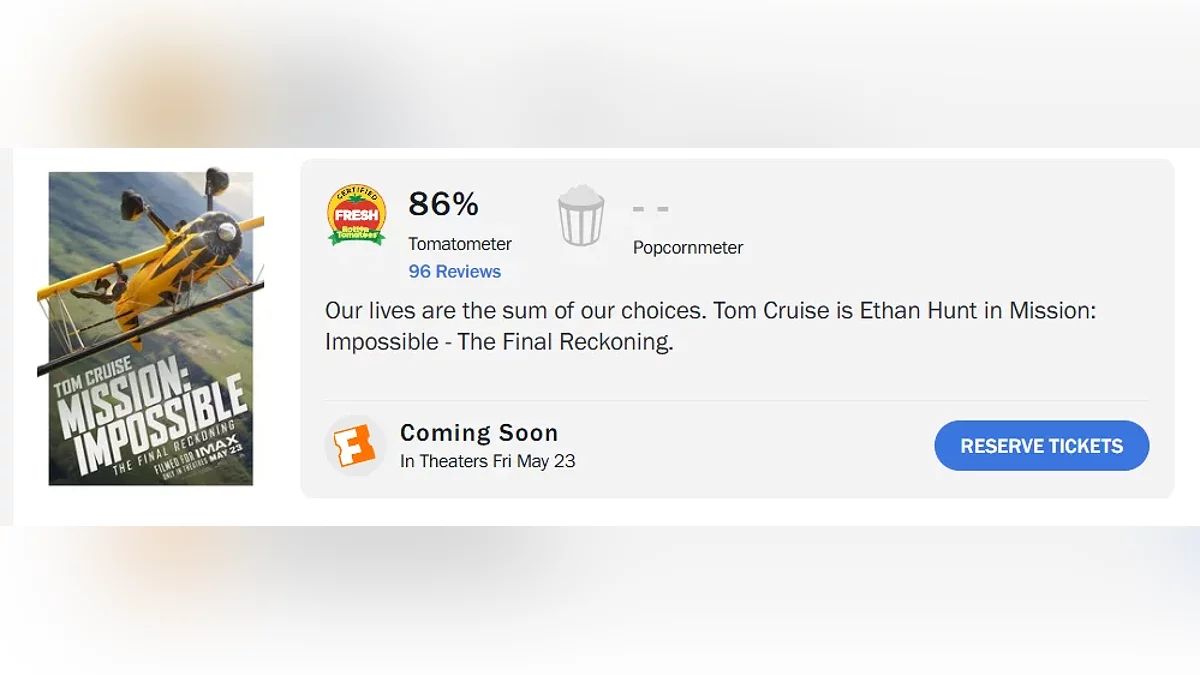The image size is (1200, 675).
Task: Open the 96 Reviews link
Action: coord(454,271)
